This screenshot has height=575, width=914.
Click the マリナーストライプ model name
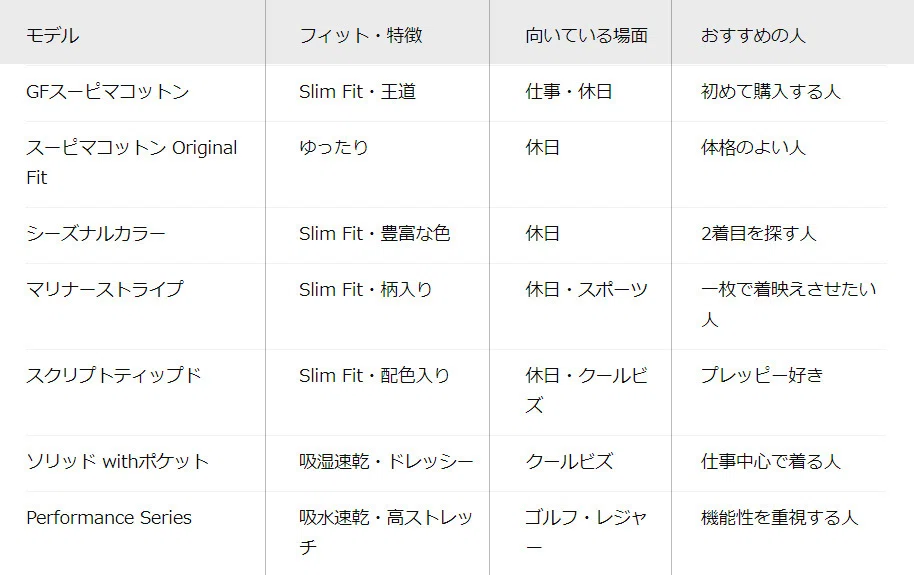[x=105, y=290]
